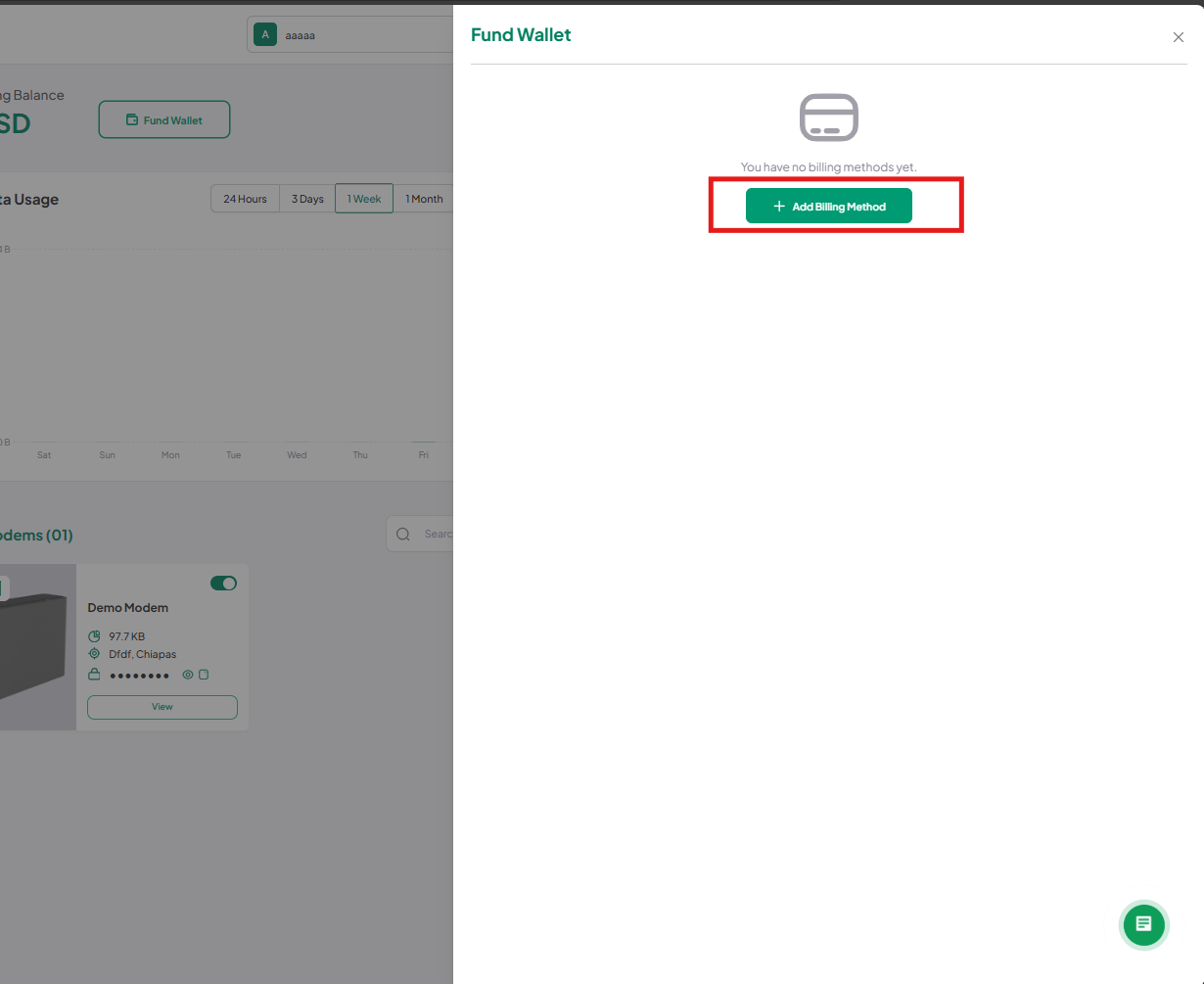Switch to the 1 Month range

point(424,199)
